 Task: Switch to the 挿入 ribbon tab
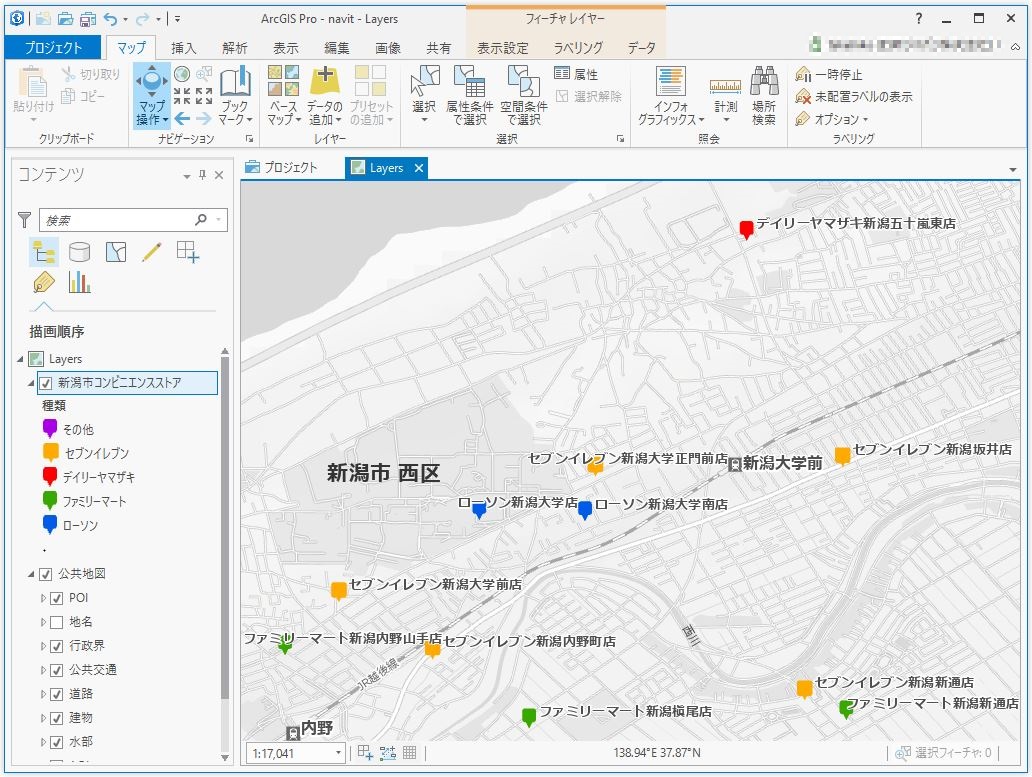click(x=184, y=48)
